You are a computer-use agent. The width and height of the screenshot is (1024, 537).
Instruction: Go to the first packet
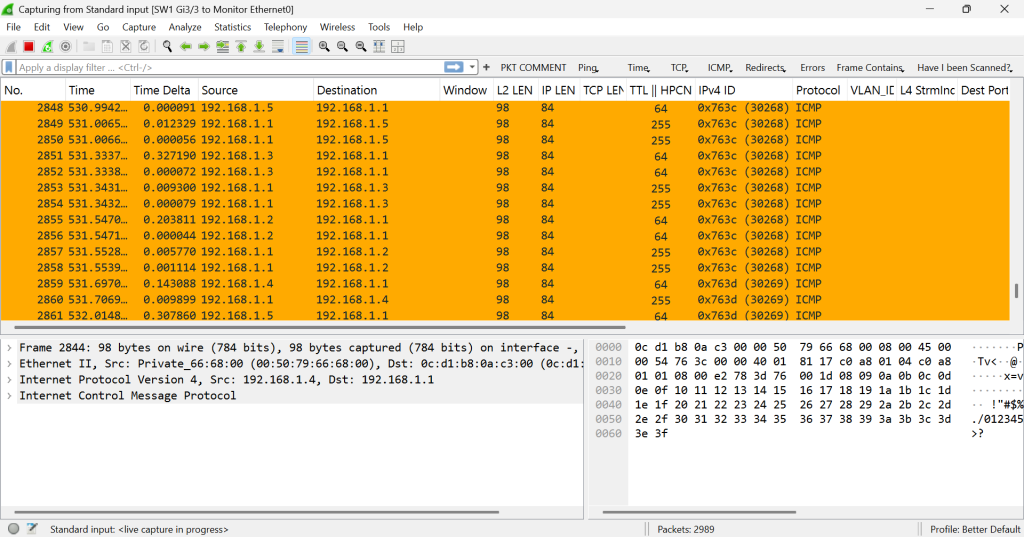[x=241, y=46]
